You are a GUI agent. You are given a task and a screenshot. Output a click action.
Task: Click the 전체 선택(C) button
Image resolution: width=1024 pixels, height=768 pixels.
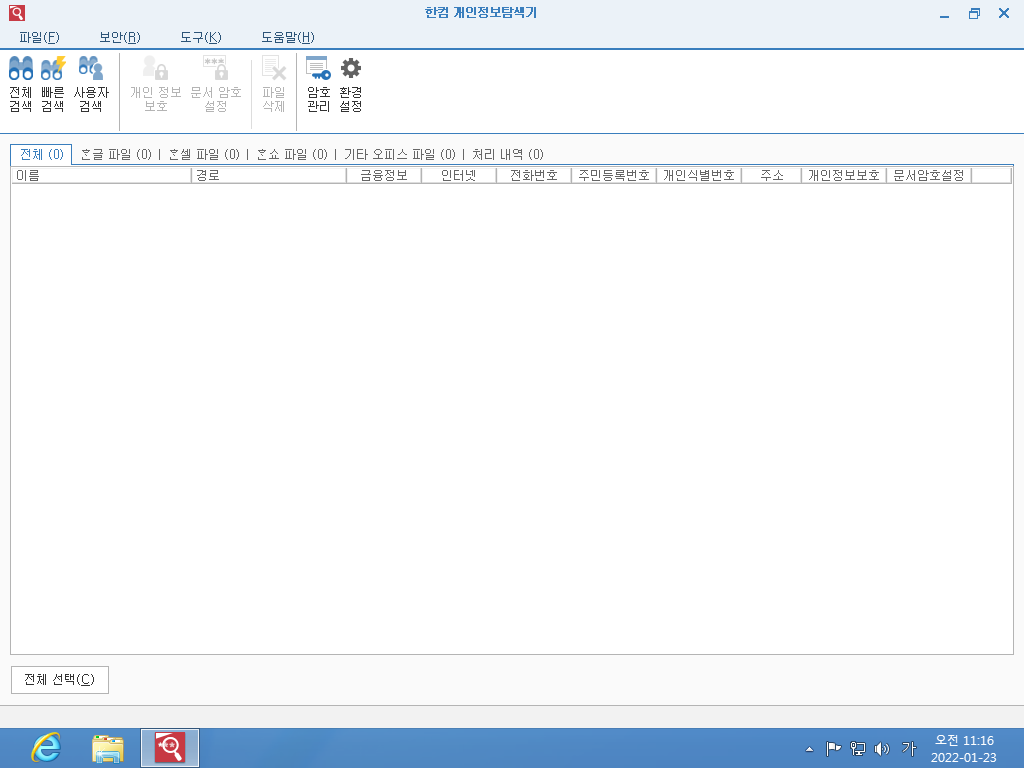[59, 680]
